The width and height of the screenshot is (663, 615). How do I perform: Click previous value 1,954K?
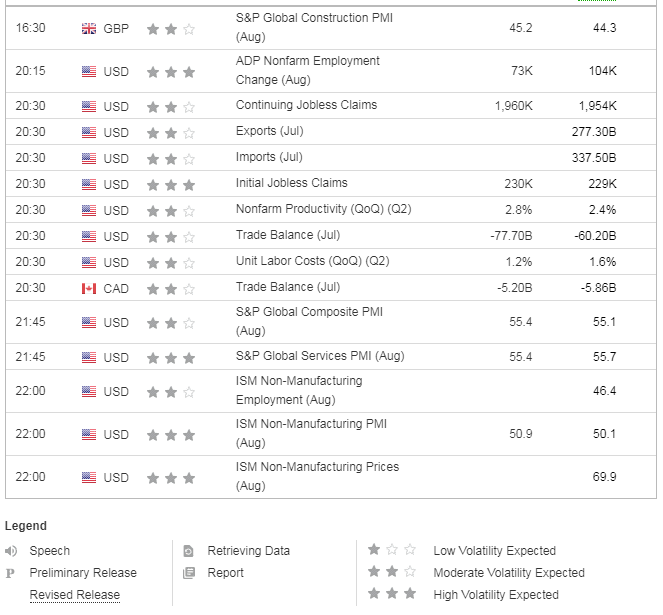click(x=597, y=106)
